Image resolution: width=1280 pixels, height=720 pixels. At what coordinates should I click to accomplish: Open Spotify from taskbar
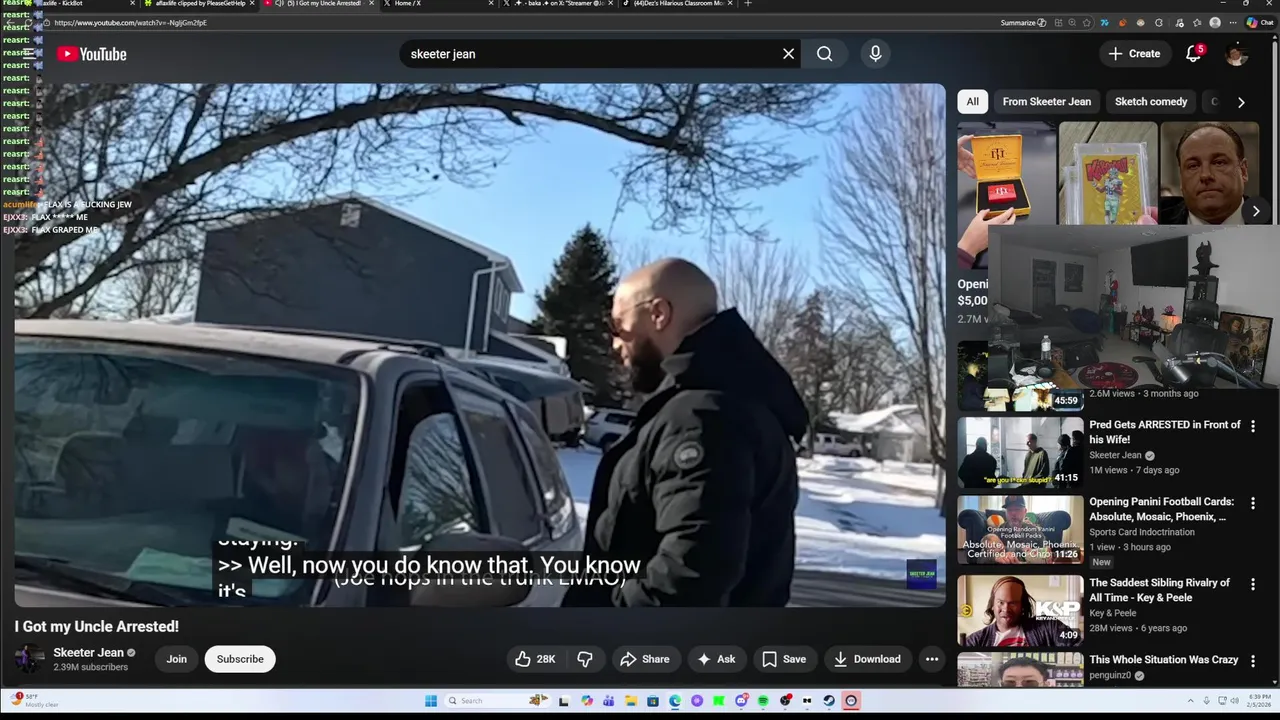[763, 701]
